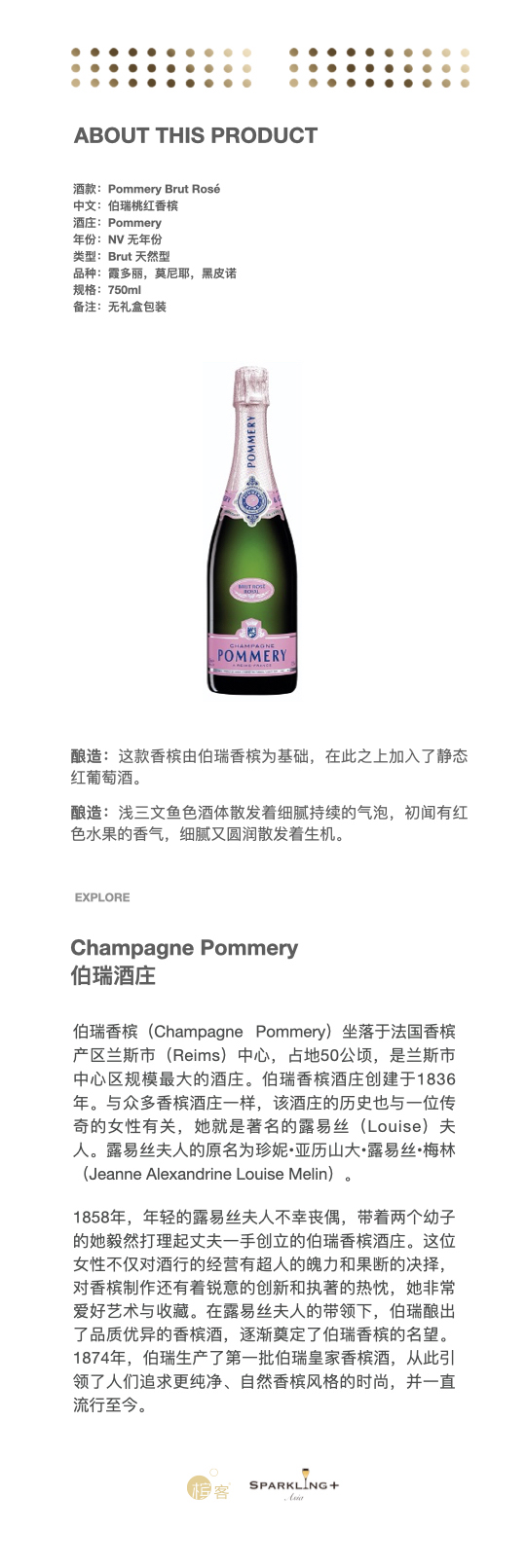Click the 品种 grape varieties line
This screenshot has width=526, height=1568.
pyautogui.click(x=154, y=273)
